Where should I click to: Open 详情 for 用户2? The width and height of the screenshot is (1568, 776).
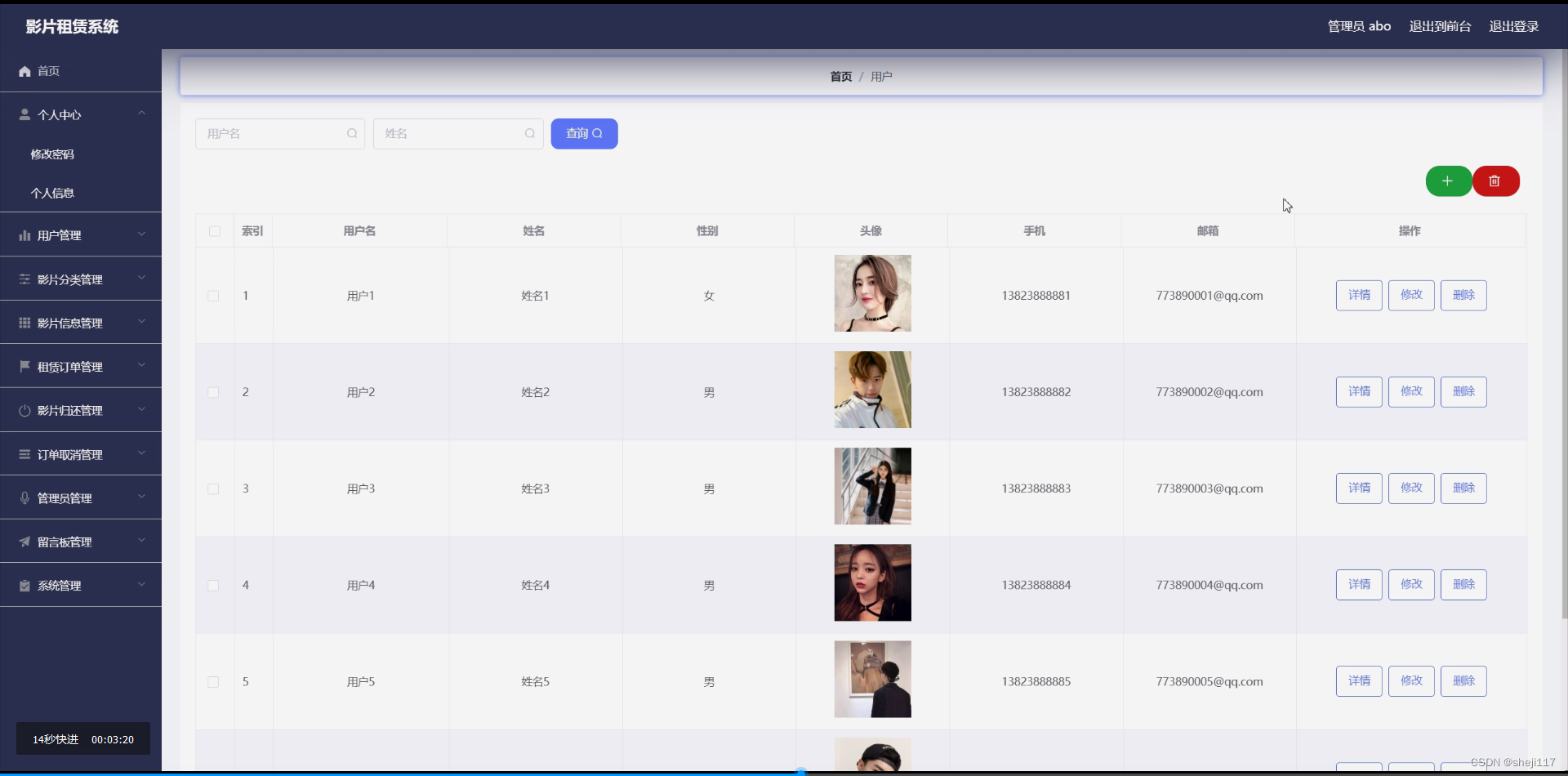tap(1358, 391)
